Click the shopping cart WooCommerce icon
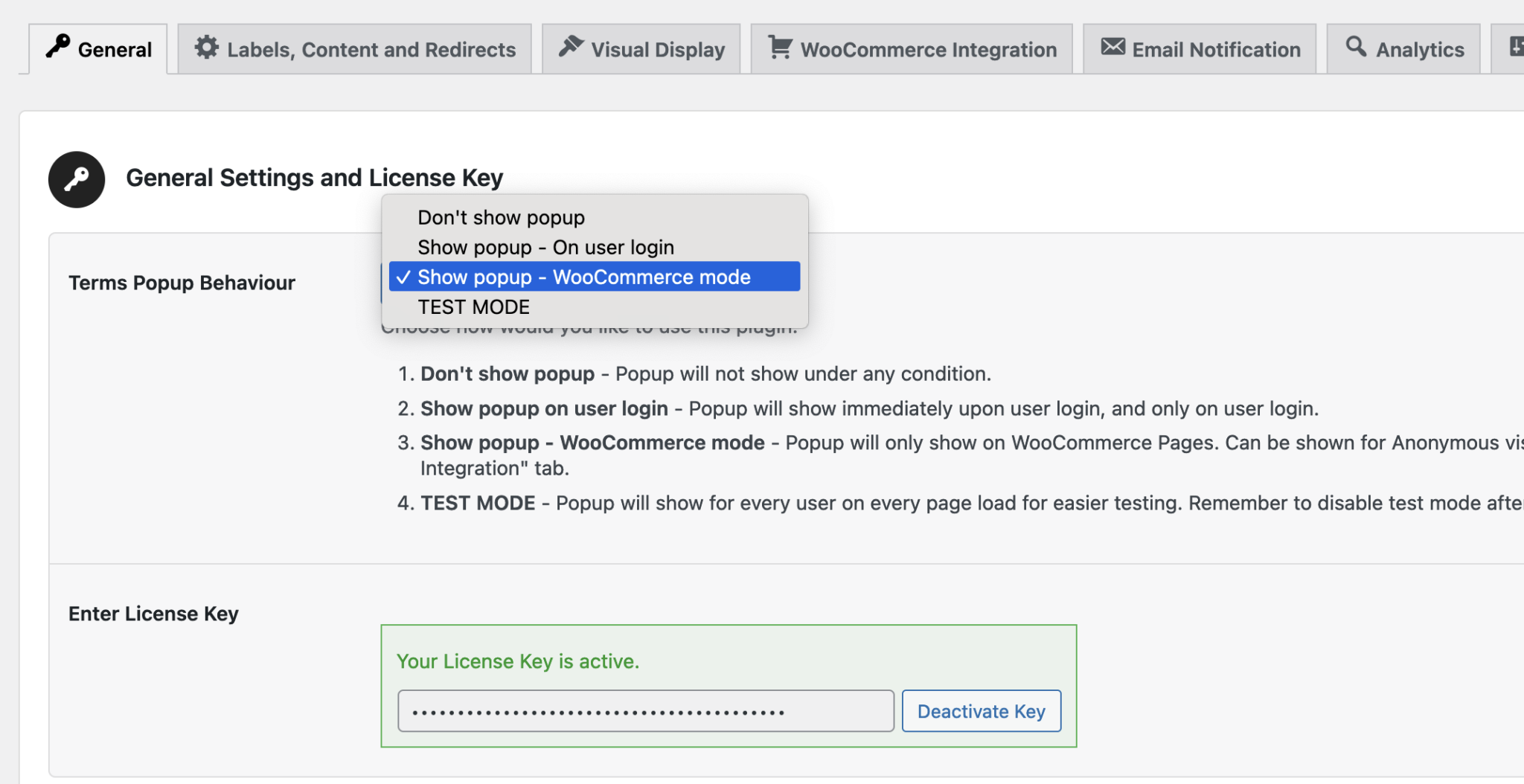 pyautogui.click(x=780, y=47)
